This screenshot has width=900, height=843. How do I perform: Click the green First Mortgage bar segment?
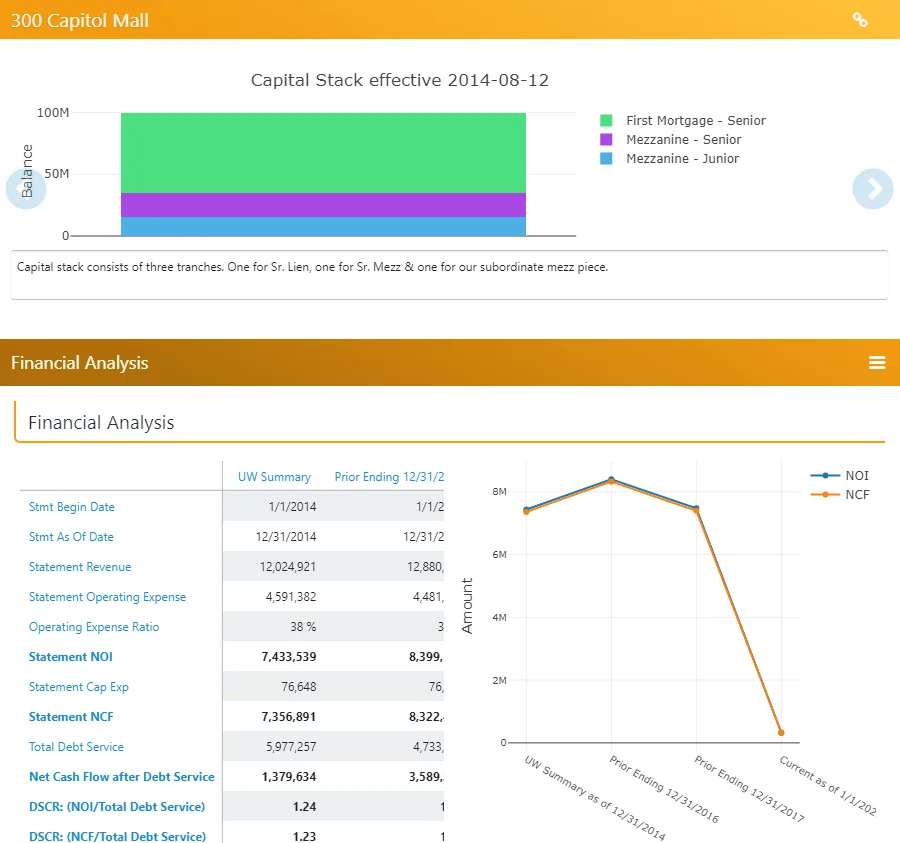click(323, 153)
